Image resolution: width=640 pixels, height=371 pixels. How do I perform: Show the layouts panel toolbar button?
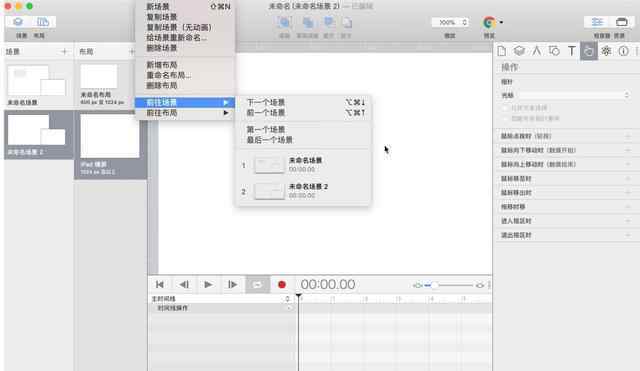point(42,22)
